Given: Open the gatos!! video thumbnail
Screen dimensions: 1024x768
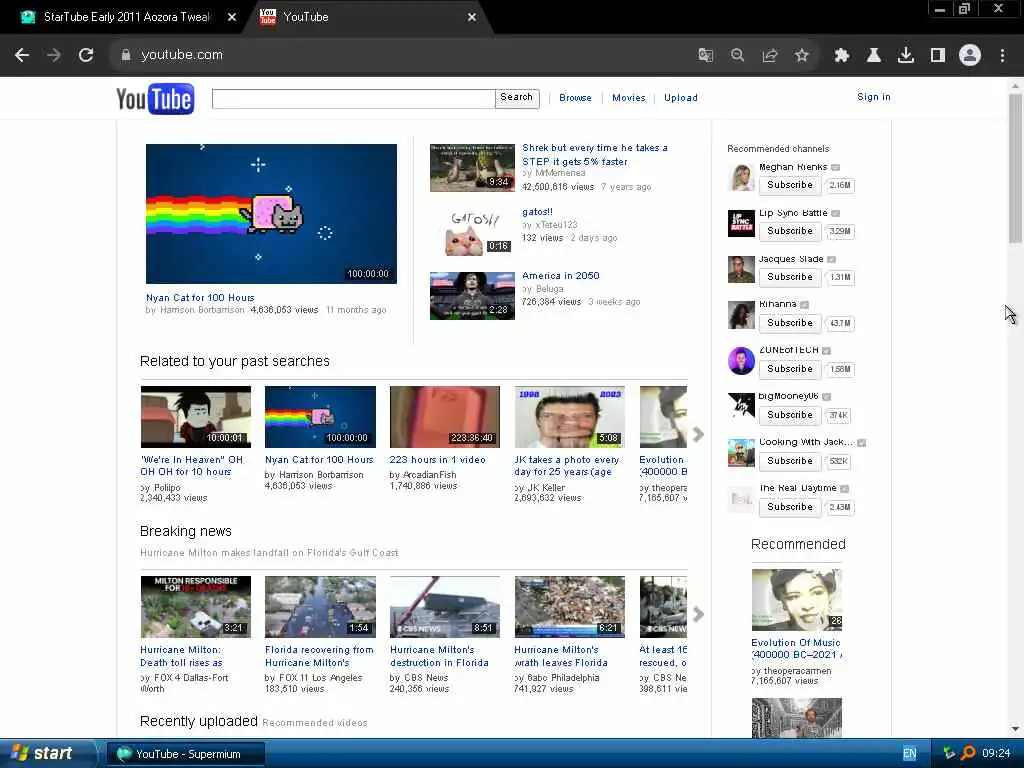Looking at the screenshot, I should point(472,232).
